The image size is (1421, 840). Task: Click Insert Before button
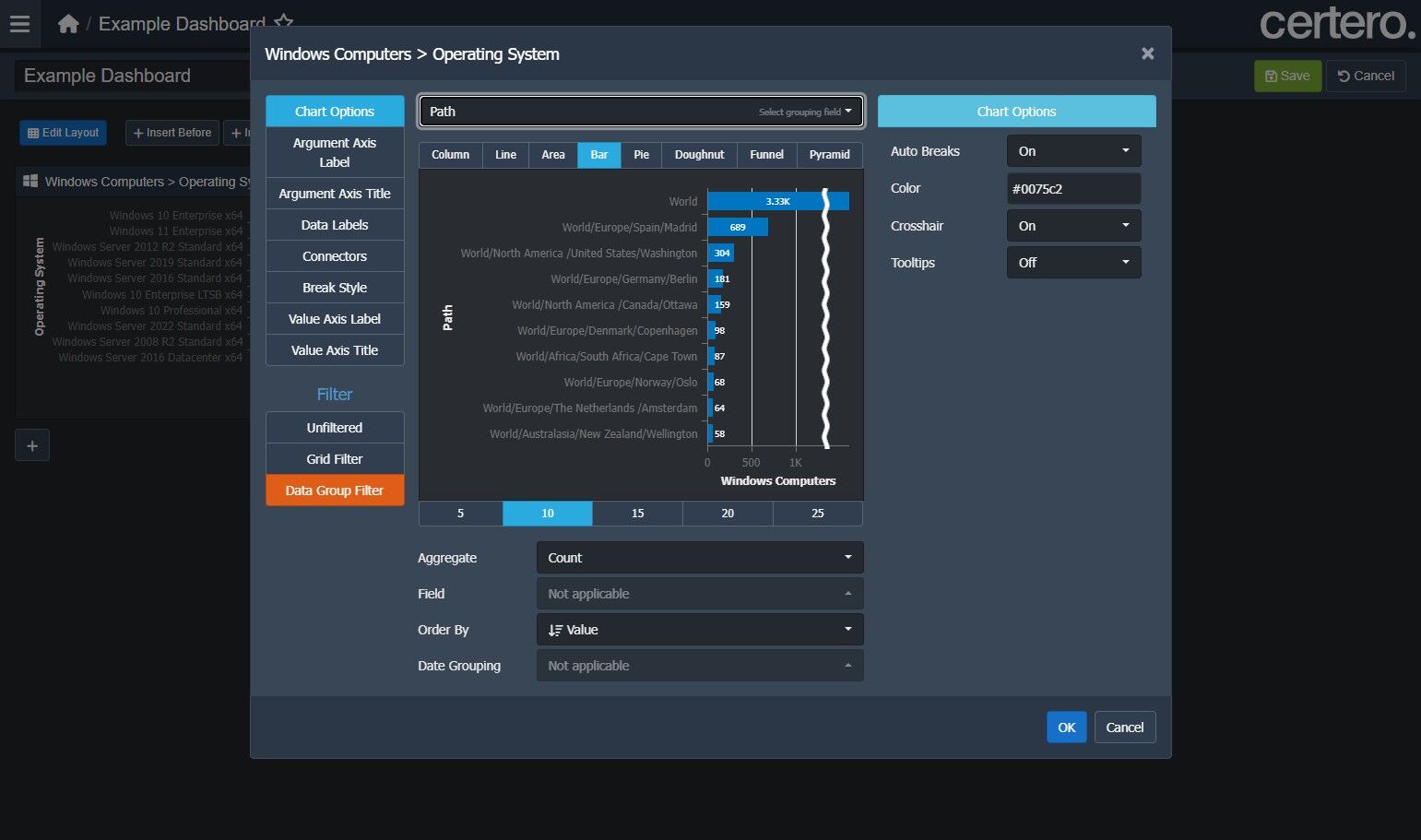172,133
